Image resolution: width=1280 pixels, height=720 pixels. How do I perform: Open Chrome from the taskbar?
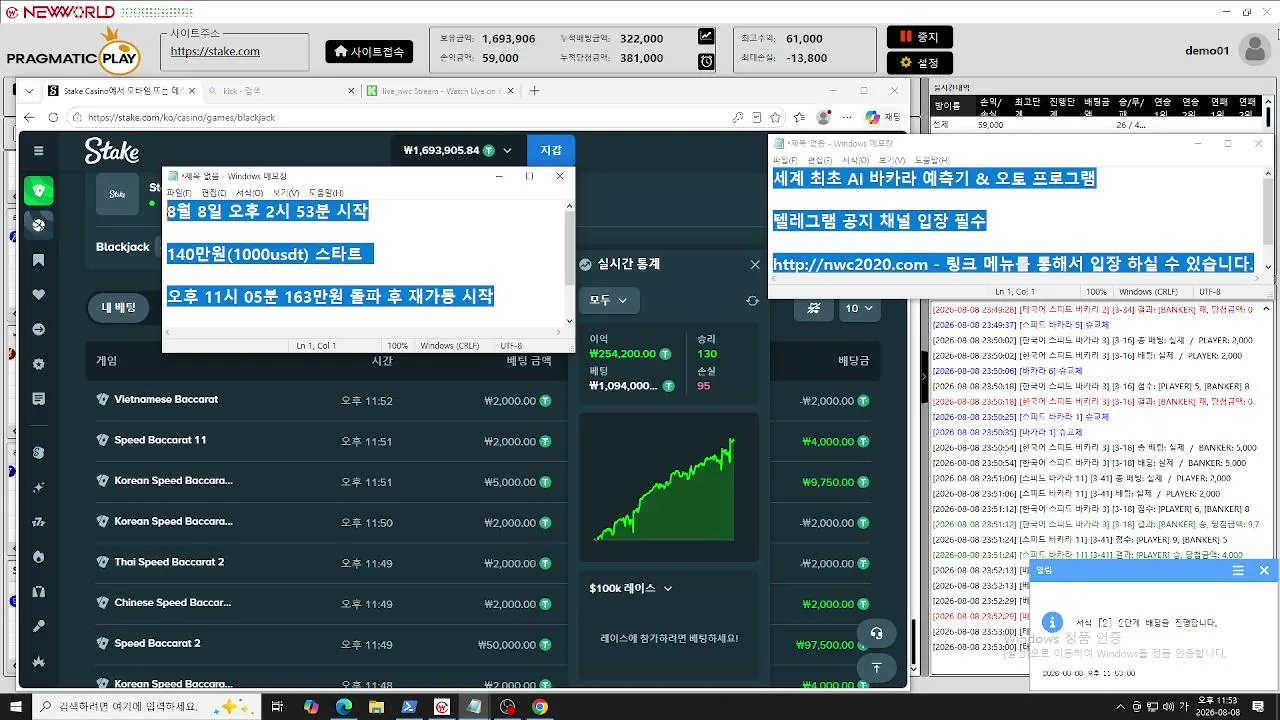pos(540,707)
